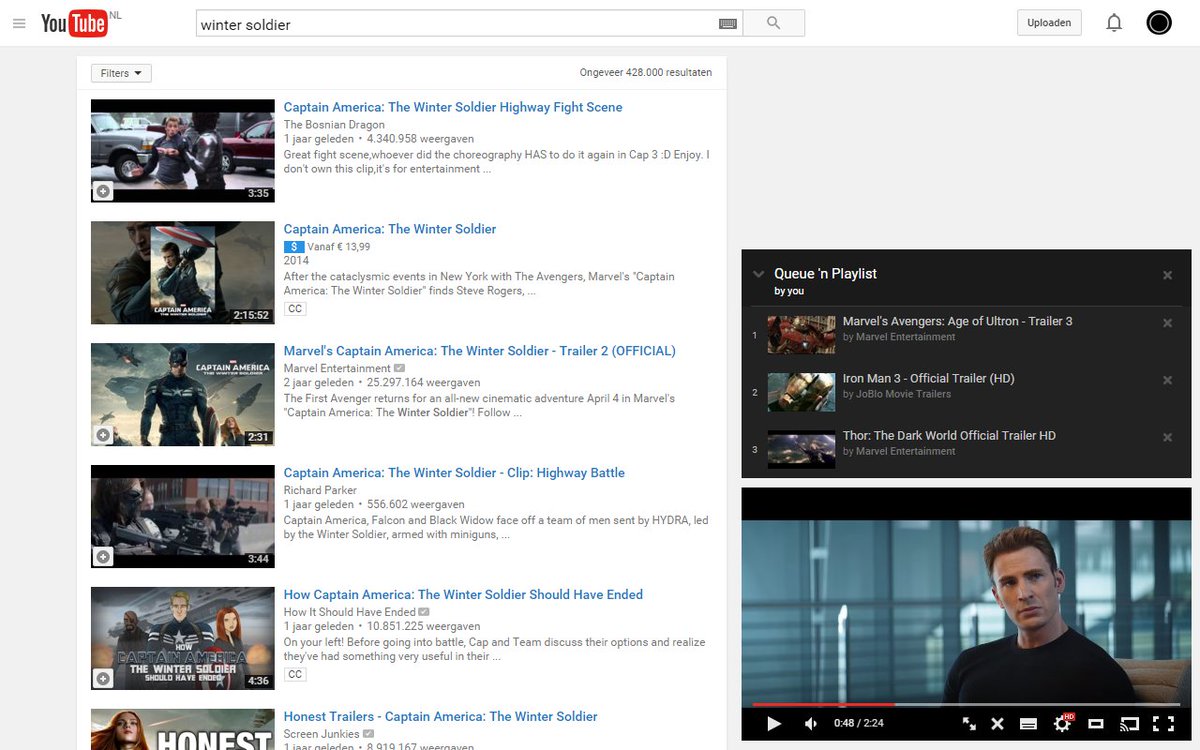This screenshot has width=1200, height=750.
Task: Toggle fullscreen in mini player
Action: [x=1163, y=723]
